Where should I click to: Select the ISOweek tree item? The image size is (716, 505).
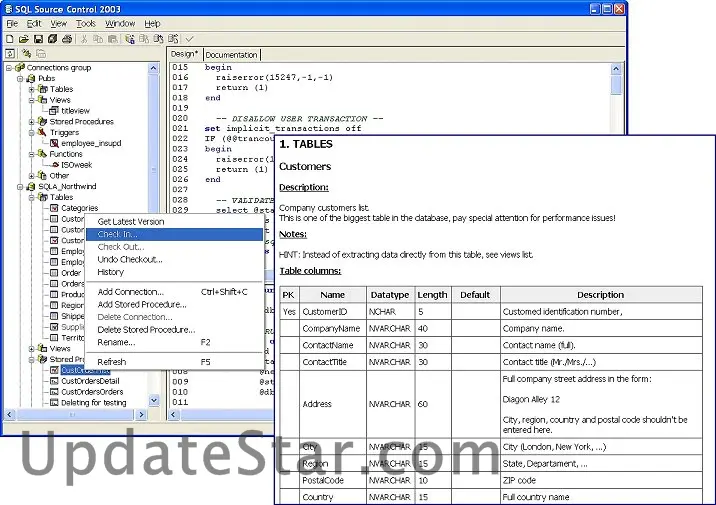pos(77,165)
